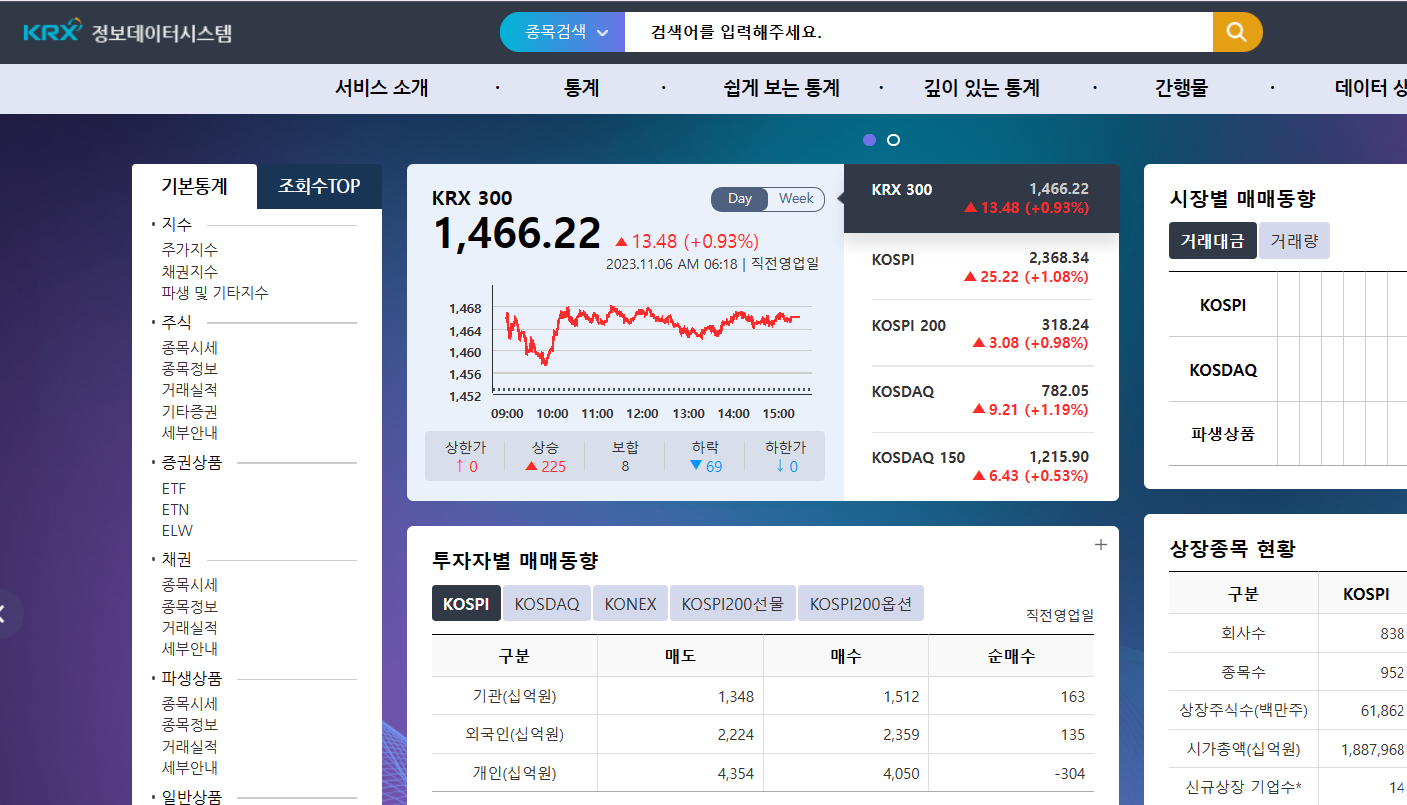Screen dimensions: 1407x805
Task: Toggle 거래량 in 시장별 매매동향
Action: coord(1294,240)
